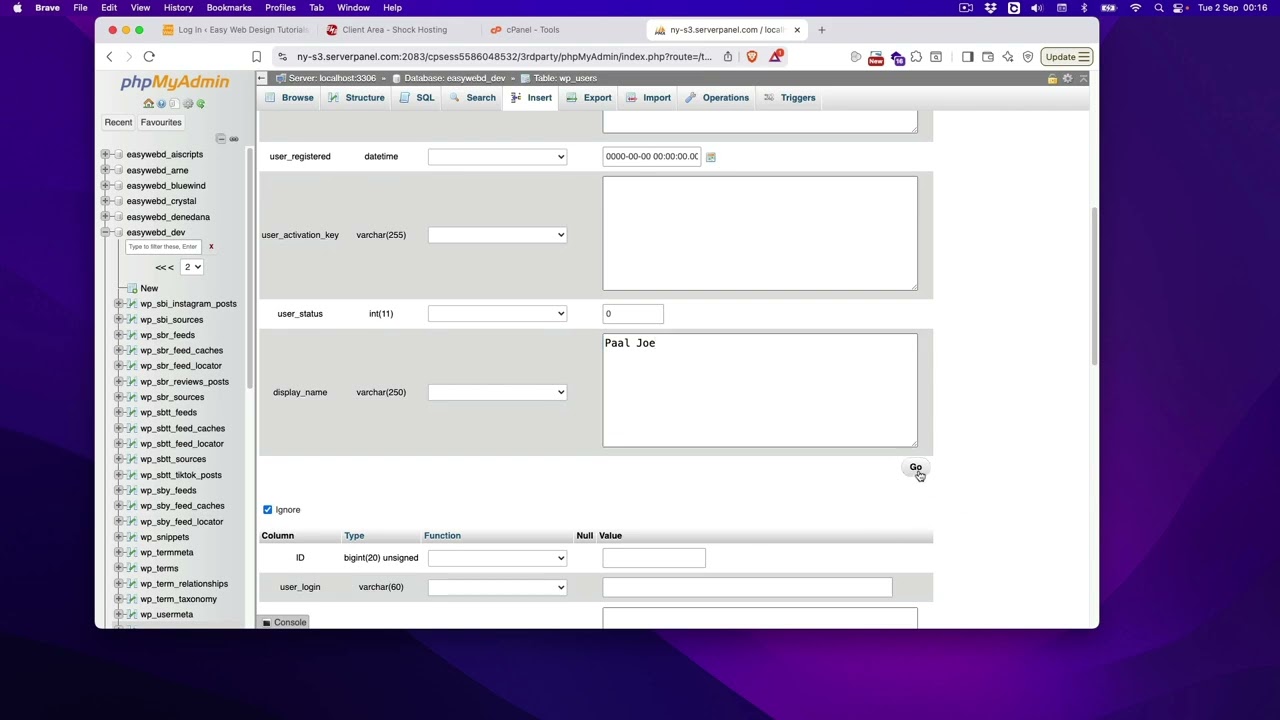Toggle the Brave sidebar panel icon
Screen dimensions: 1280x720
coord(967,57)
